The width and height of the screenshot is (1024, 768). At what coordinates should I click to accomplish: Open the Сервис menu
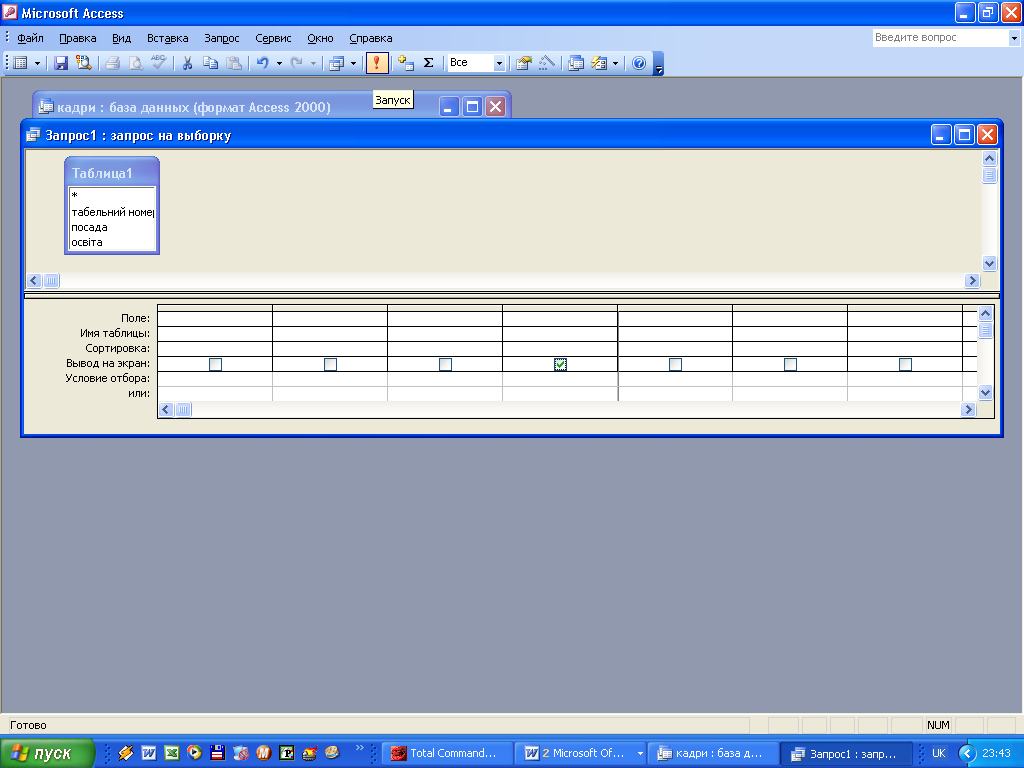273,38
